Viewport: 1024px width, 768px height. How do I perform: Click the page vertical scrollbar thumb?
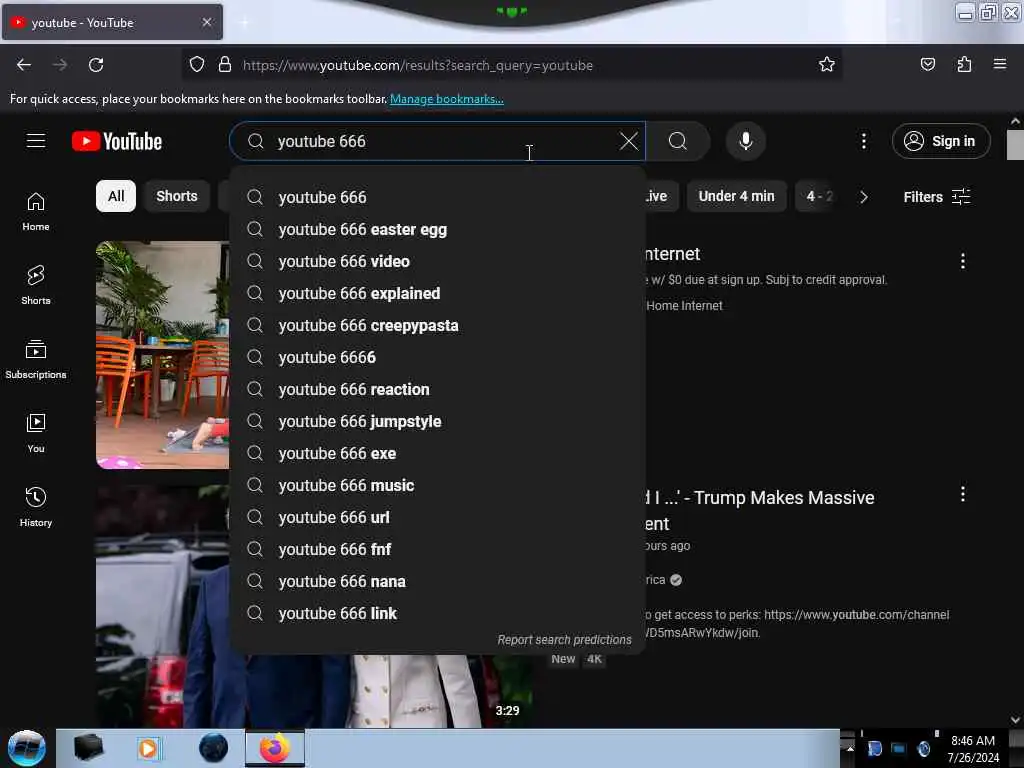[x=1015, y=144]
